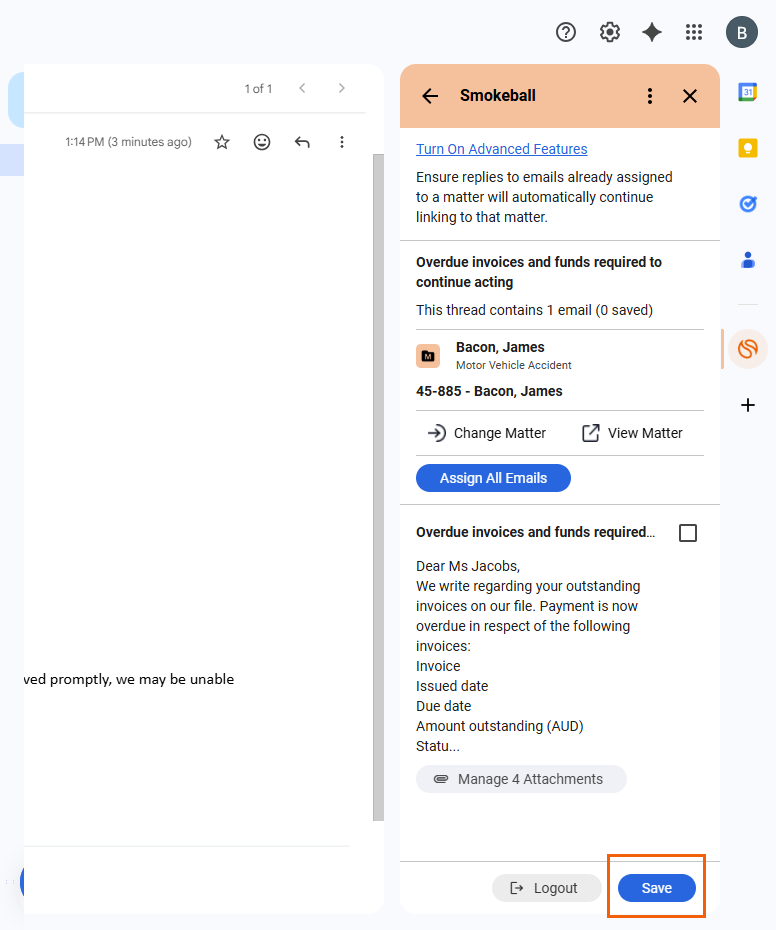Click Turn On Advanced Features link
Image resolution: width=776 pixels, height=930 pixels.
502,149
